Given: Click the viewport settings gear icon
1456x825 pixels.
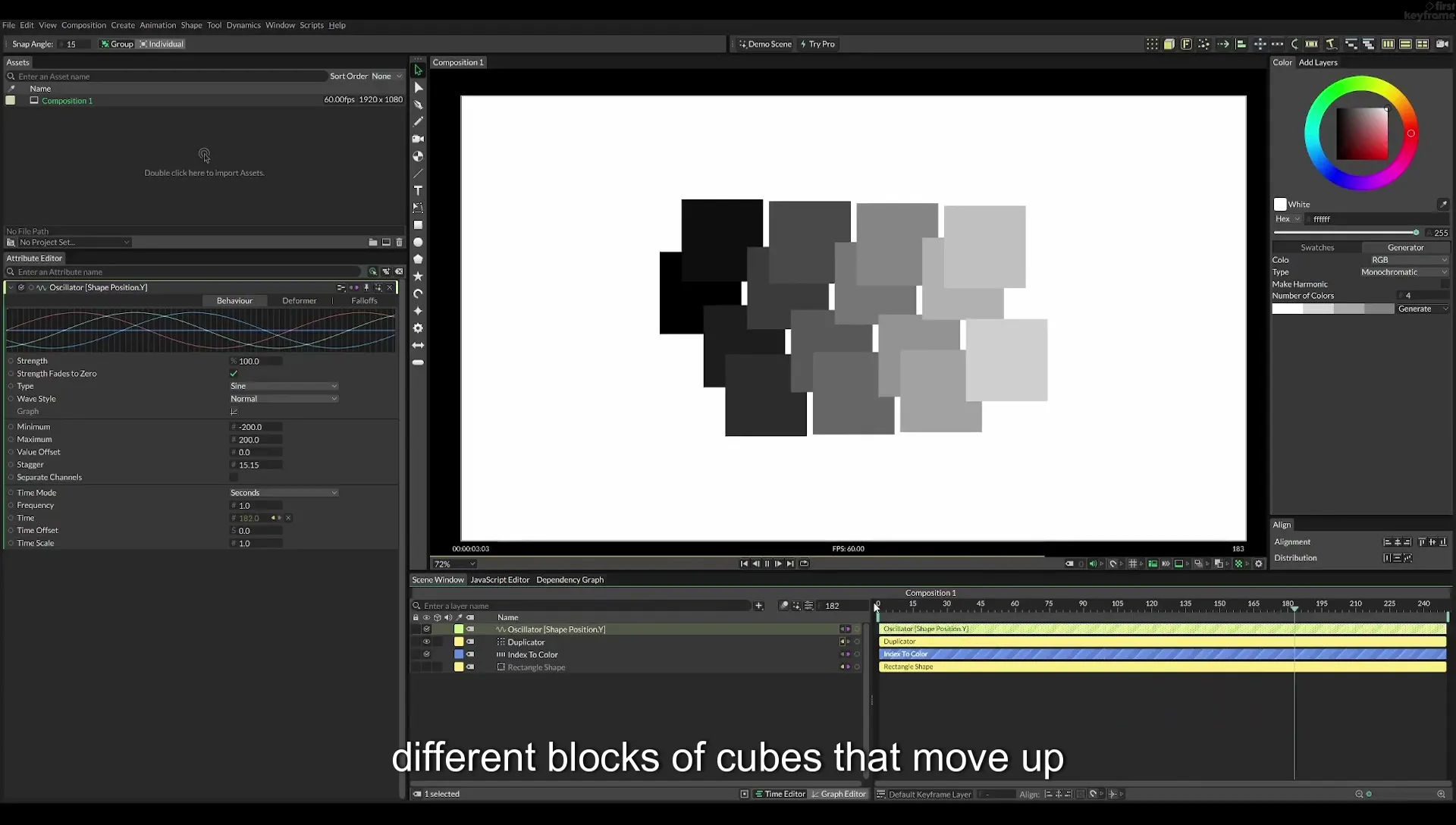Looking at the screenshot, I should [x=1259, y=563].
